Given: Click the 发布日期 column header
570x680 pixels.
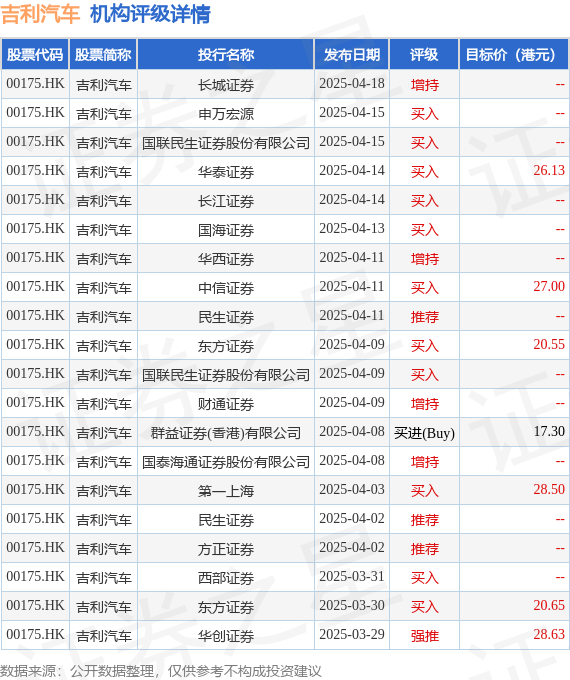Looking at the screenshot, I should (352, 55).
